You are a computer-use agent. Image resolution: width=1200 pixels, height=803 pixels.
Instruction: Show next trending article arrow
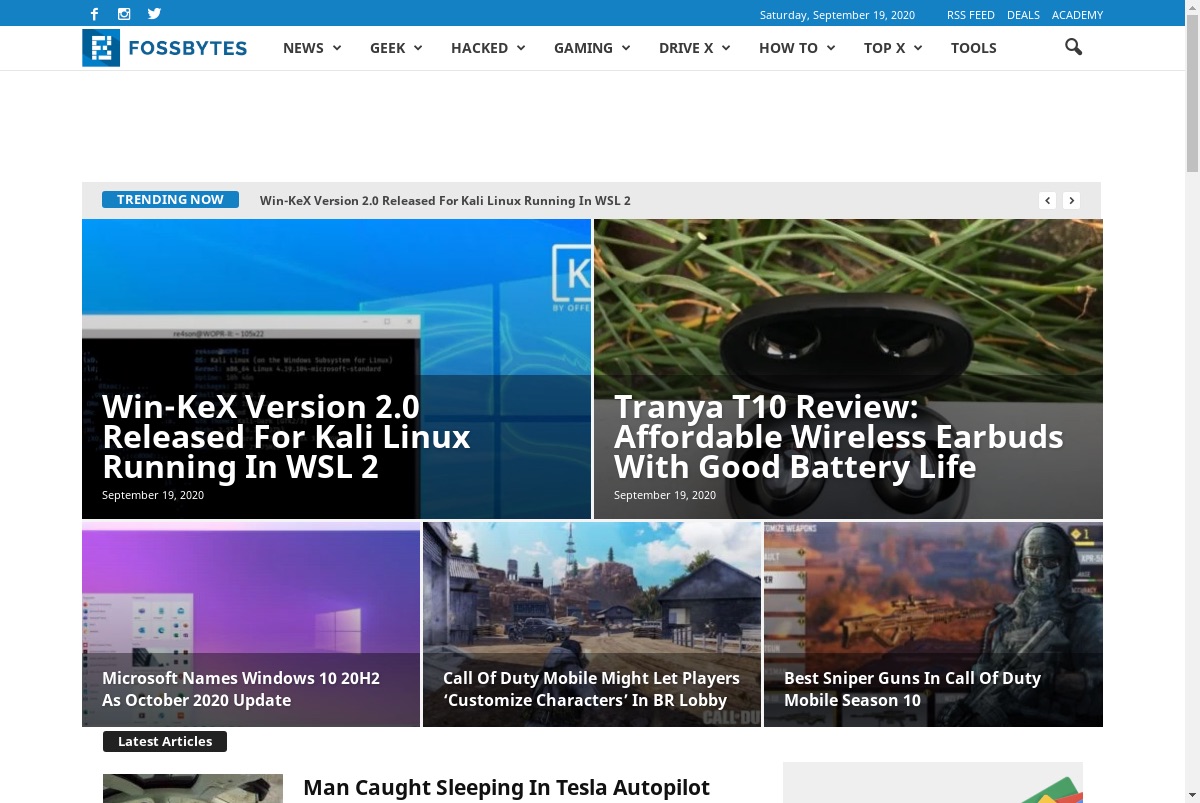(x=1071, y=200)
